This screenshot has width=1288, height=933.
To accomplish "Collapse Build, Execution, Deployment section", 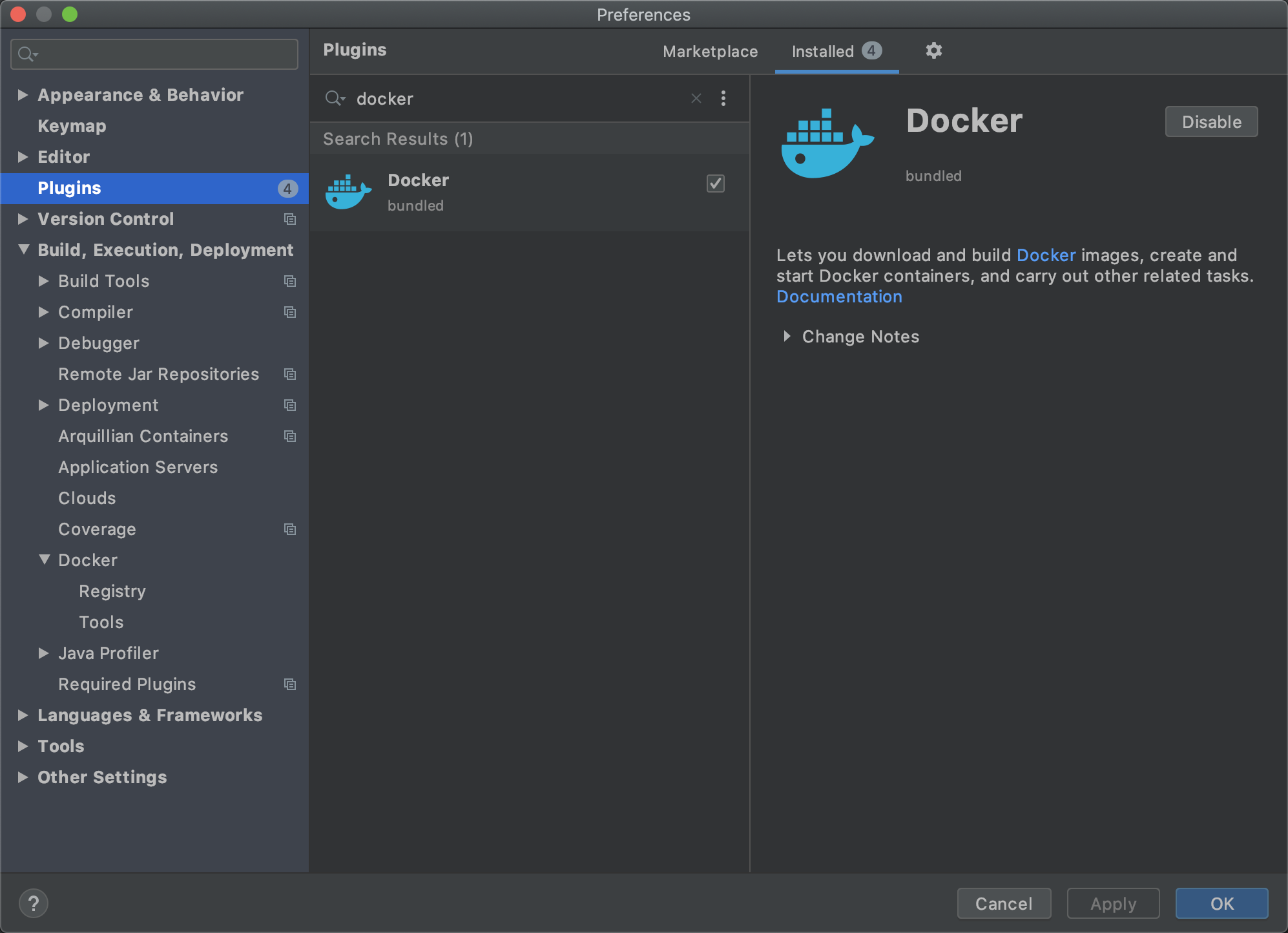I will 23,249.
